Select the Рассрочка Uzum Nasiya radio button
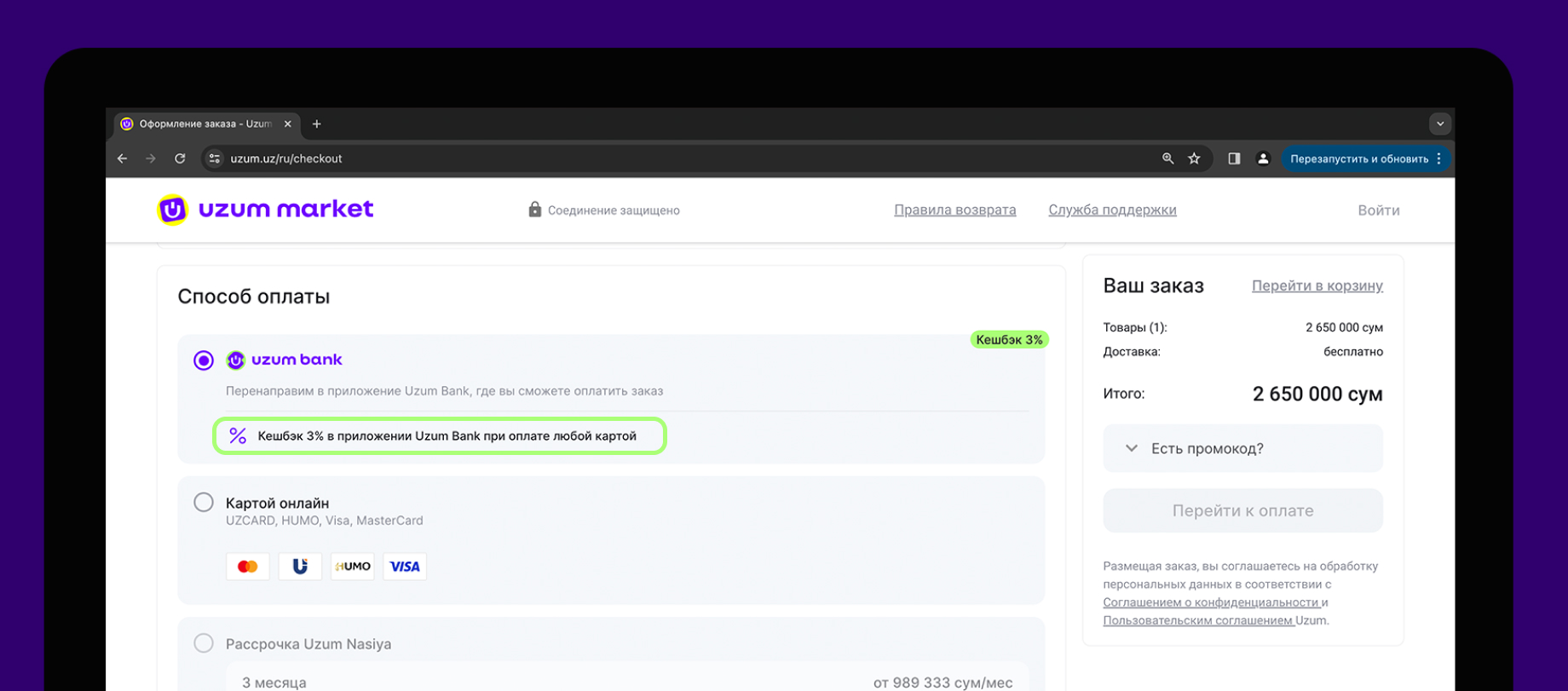Viewport: 1568px width, 691px height. (203, 642)
